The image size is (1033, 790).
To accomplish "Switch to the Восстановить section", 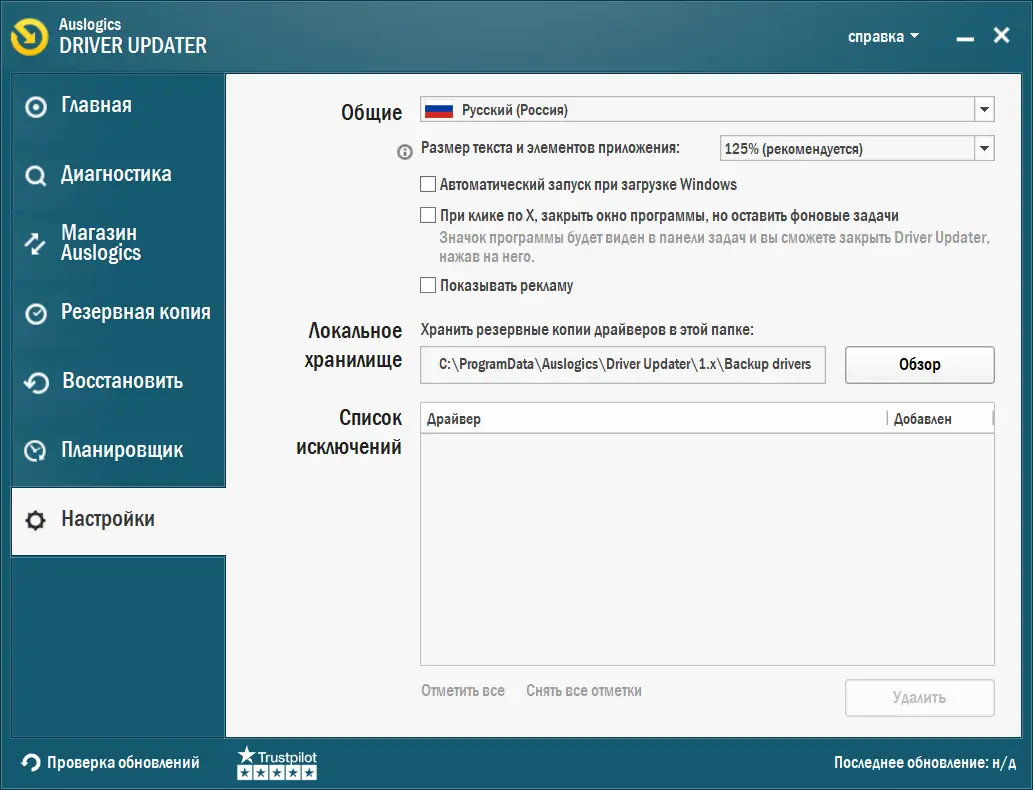I will pyautogui.click(x=119, y=381).
